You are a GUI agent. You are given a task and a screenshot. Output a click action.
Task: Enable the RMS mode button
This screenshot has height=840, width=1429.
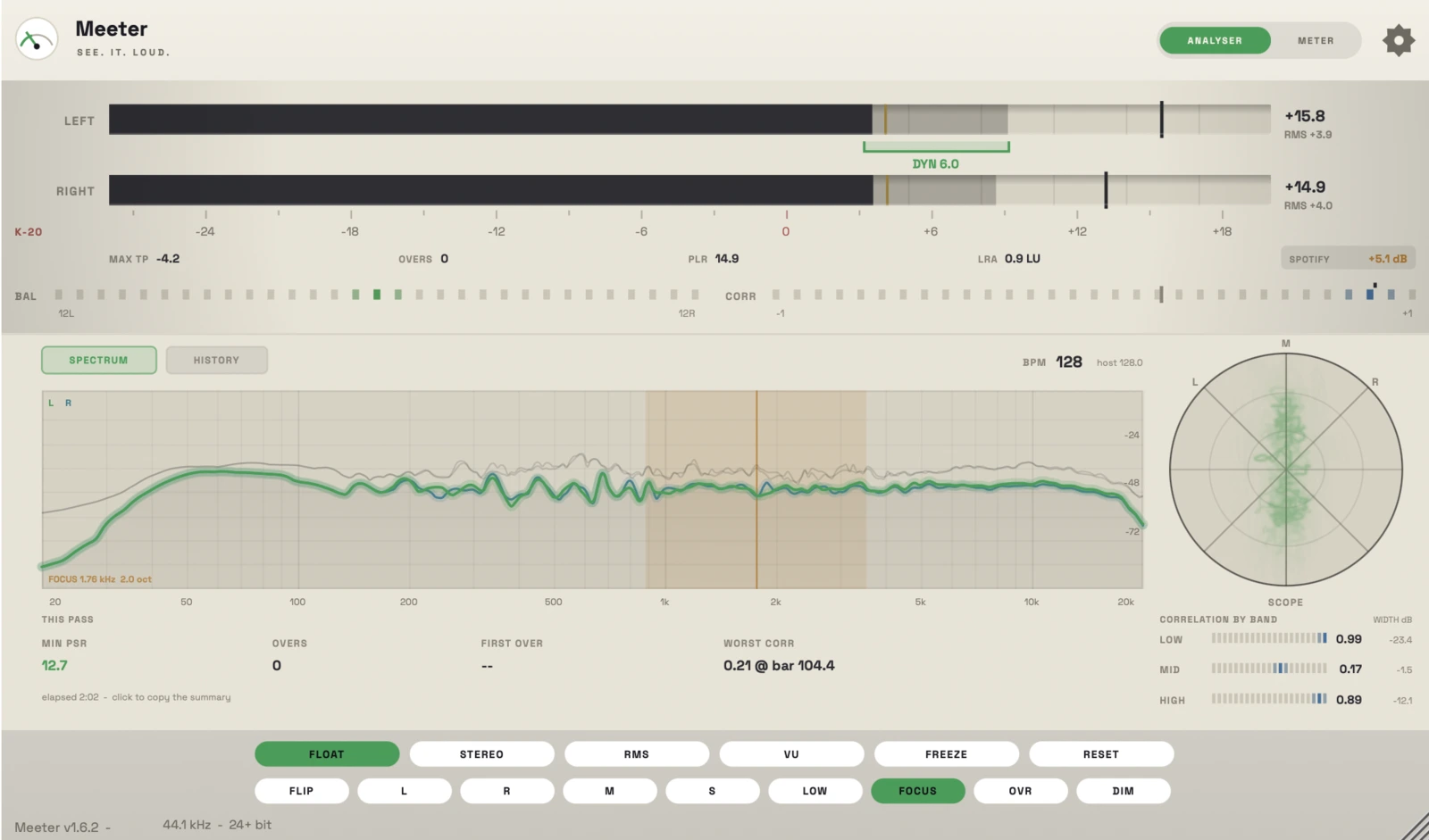(637, 754)
